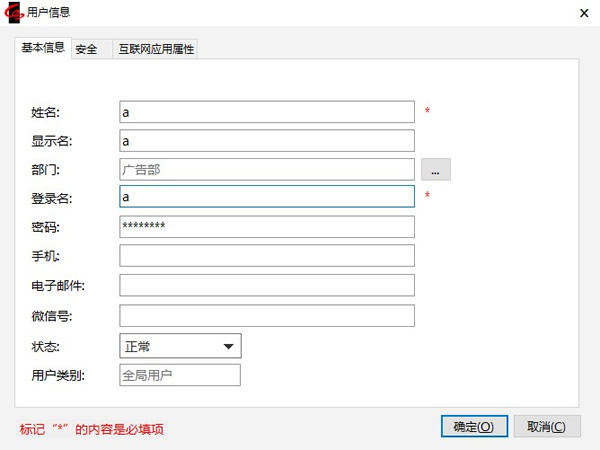Image resolution: width=600 pixels, height=450 pixels.
Task: Select the 微信号 text field
Action: point(266,316)
